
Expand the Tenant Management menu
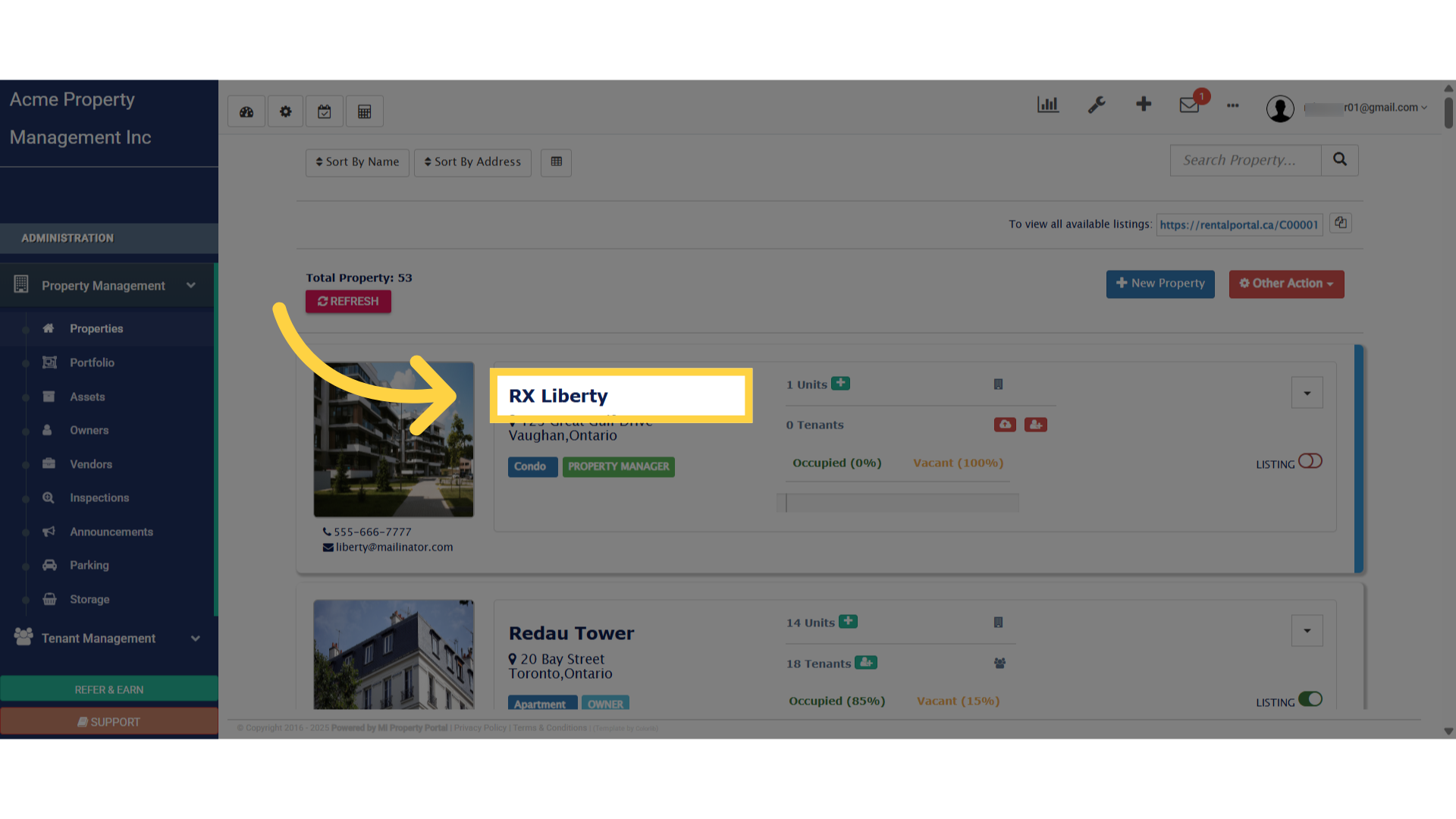click(108, 638)
